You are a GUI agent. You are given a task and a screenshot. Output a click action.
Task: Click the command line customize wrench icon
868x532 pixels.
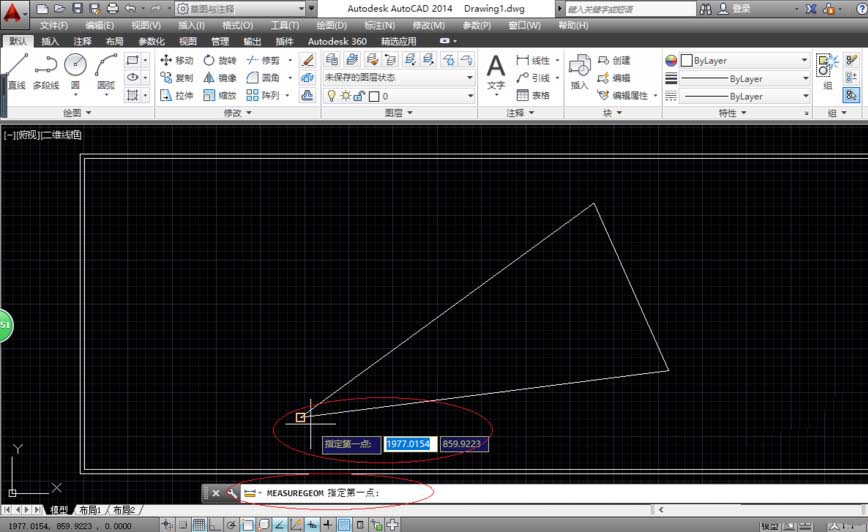[x=232, y=493]
